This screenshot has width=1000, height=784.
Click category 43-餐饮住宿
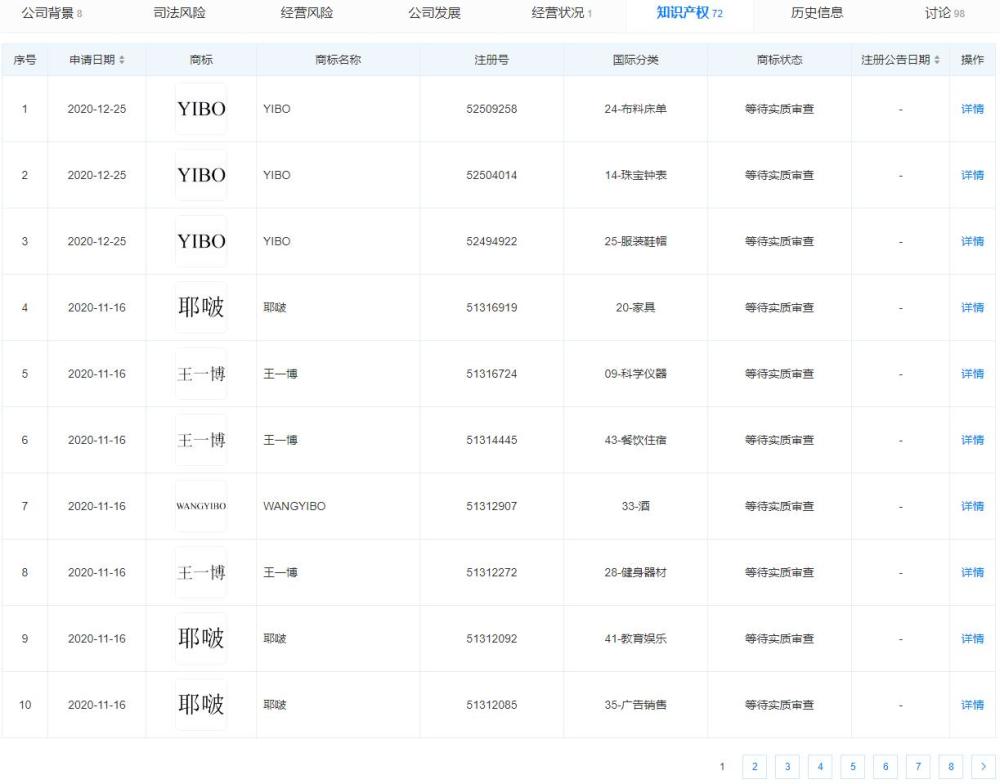(x=635, y=440)
